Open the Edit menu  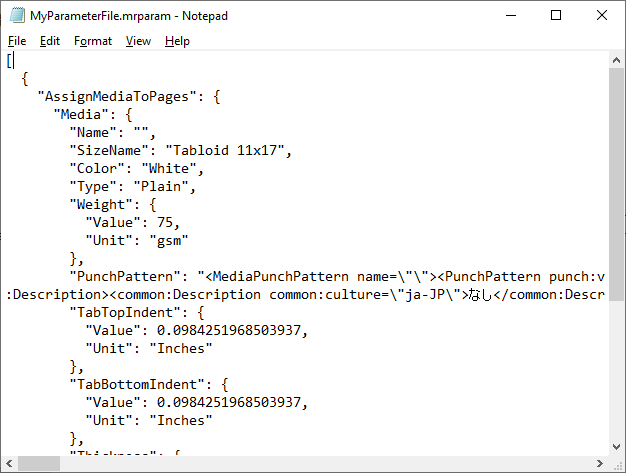pyautogui.click(x=50, y=41)
